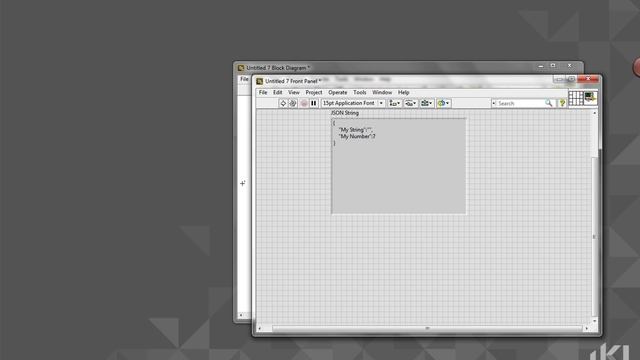640x360 pixels.
Task: Open the Edit menu
Action: tap(278, 93)
